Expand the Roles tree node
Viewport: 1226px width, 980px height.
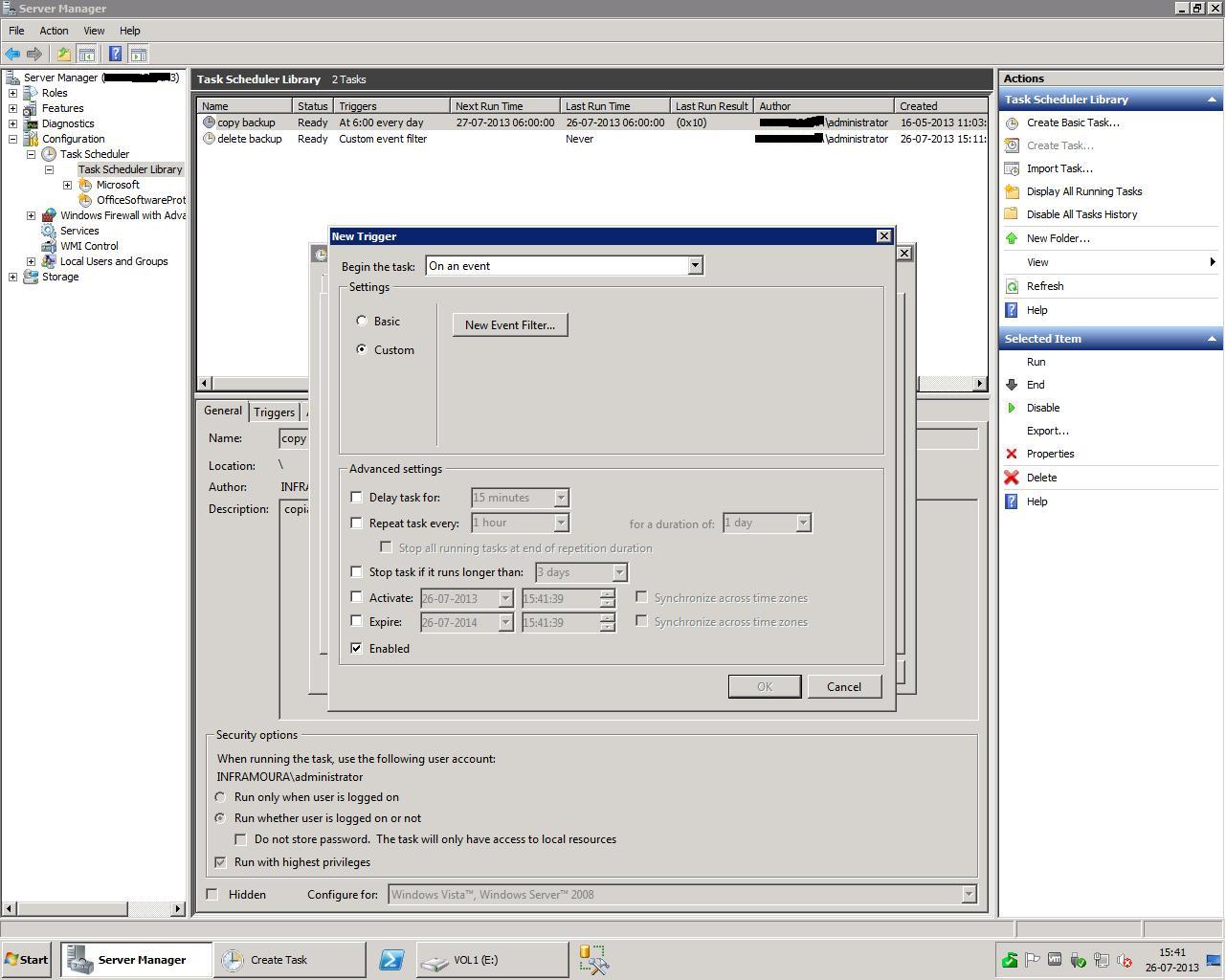tap(12, 93)
